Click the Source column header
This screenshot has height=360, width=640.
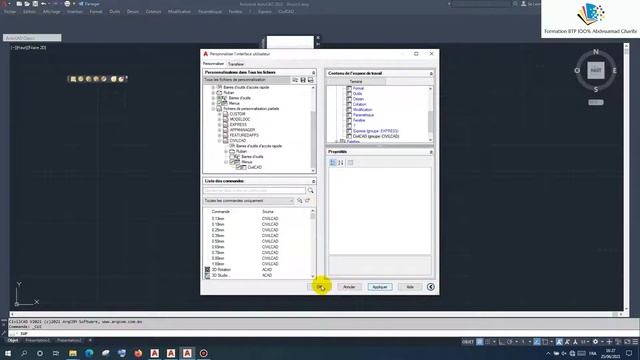click(268, 212)
